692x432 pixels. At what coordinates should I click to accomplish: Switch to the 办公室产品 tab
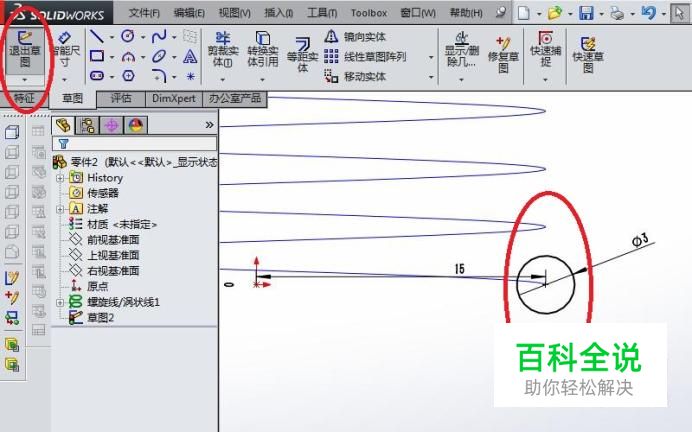pyautogui.click(x=235, y=98)
